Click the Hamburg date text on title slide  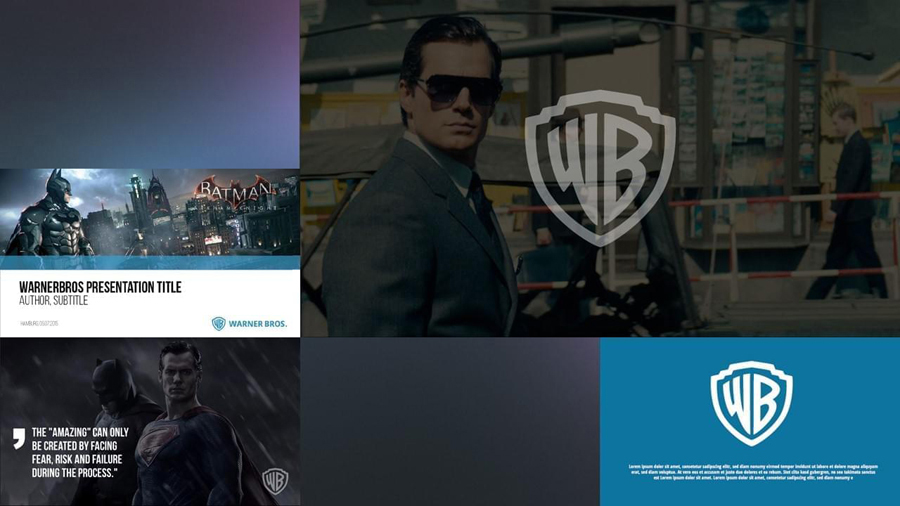39,324
